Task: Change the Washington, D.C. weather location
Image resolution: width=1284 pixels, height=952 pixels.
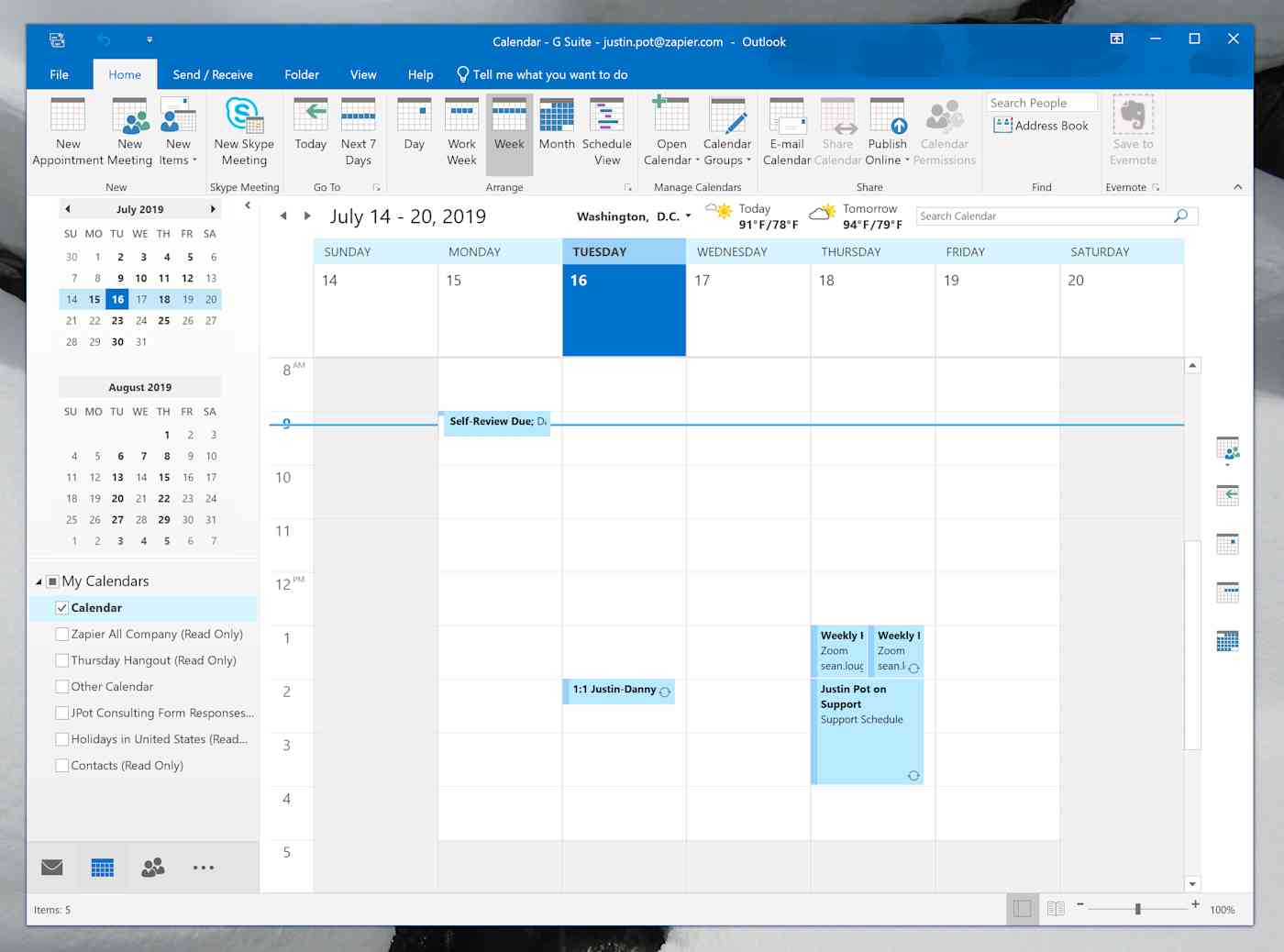Action: point(634,216)
